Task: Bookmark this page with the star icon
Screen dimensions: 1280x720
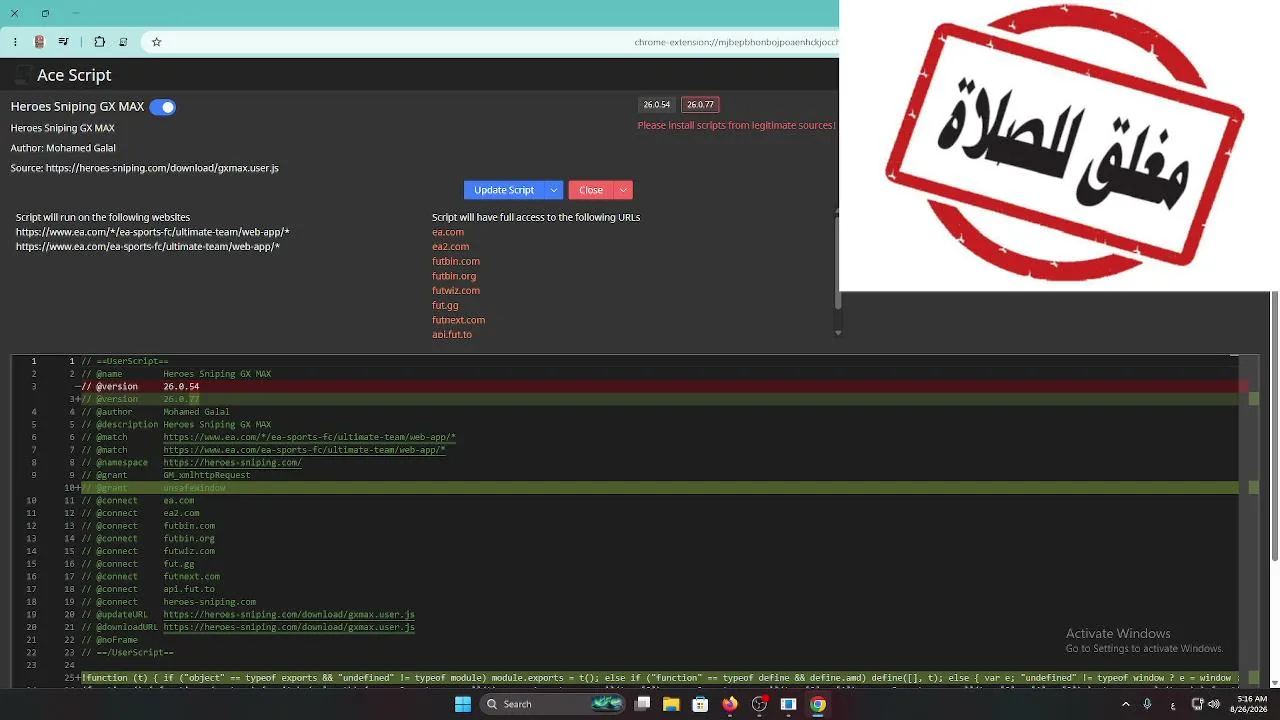Action: point(157,42)
